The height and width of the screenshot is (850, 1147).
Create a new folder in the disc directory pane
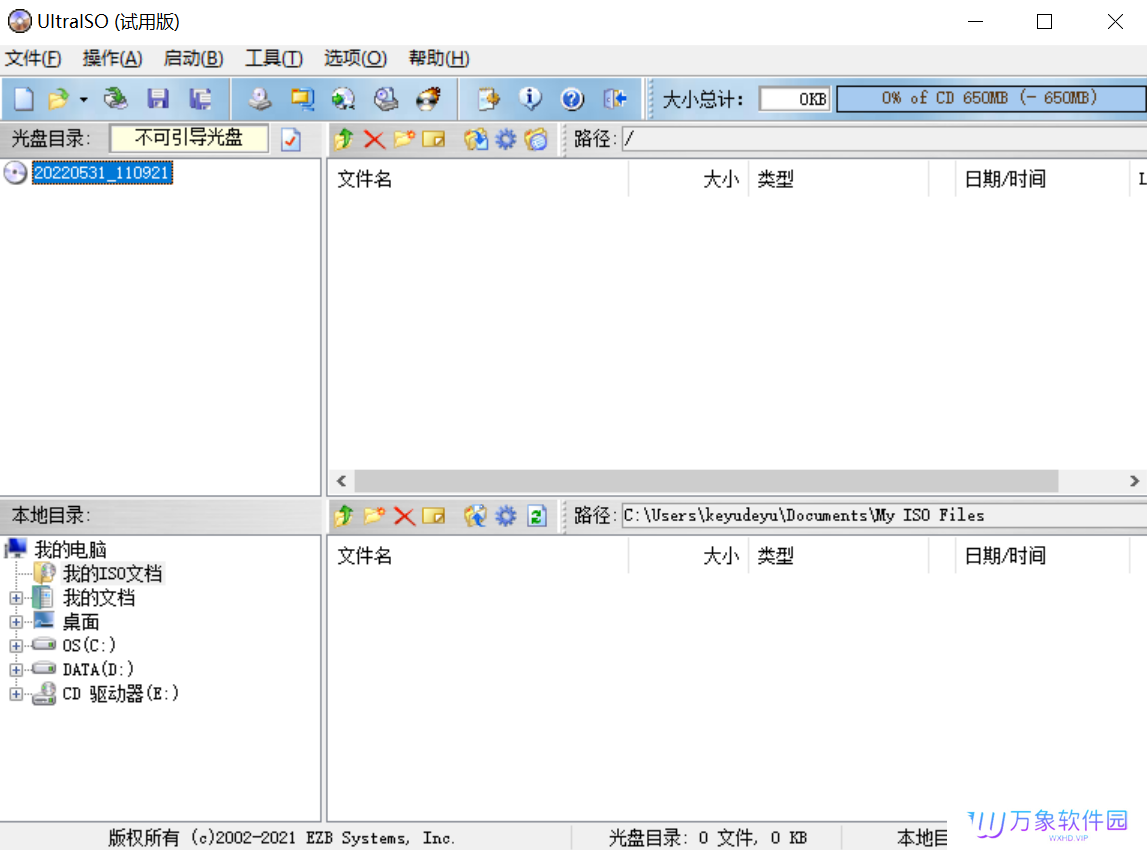(x=404, y=139)
